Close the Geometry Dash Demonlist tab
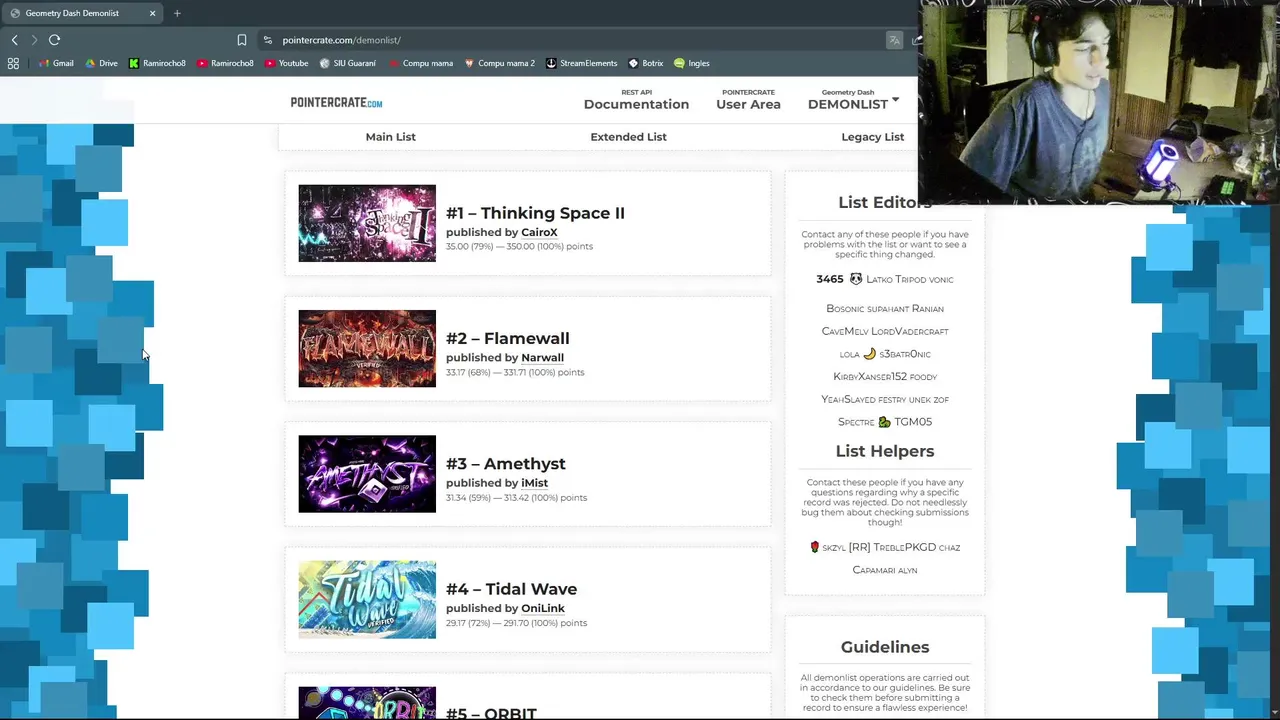 click(152, 13)
